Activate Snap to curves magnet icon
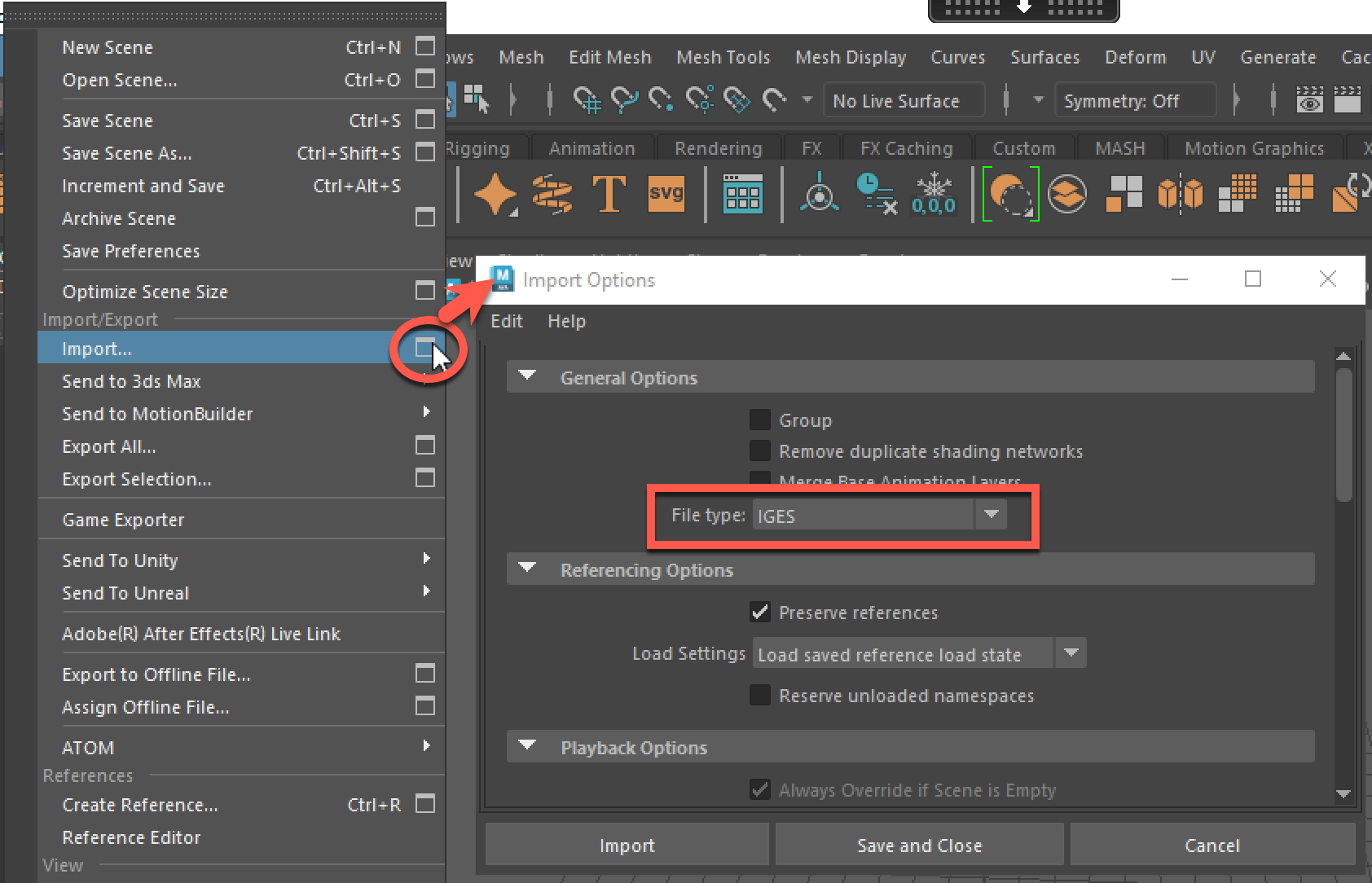The width and height of the screenshot is (1372, 883). [x=624, y=99]
